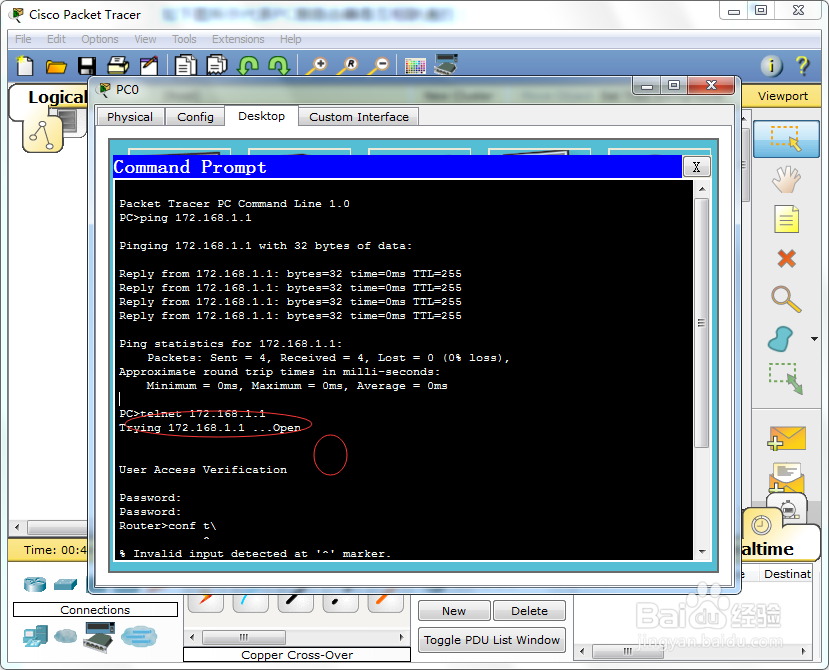Click the connections list horizontal scrollbar thumb
The image size is (829, 670).
(x=244, y=637)
